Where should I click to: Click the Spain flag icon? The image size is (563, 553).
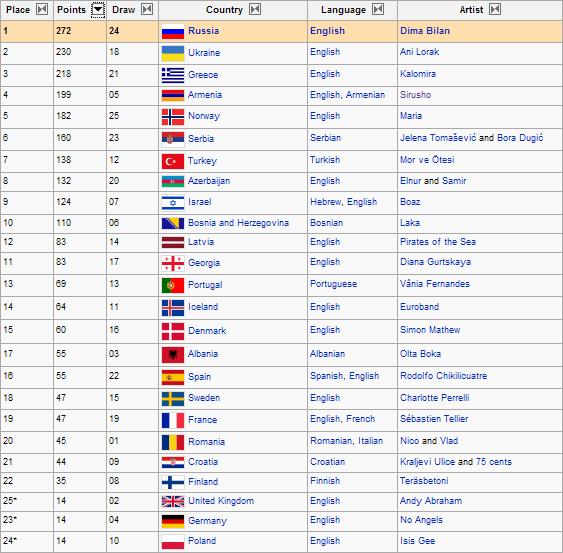173,377
